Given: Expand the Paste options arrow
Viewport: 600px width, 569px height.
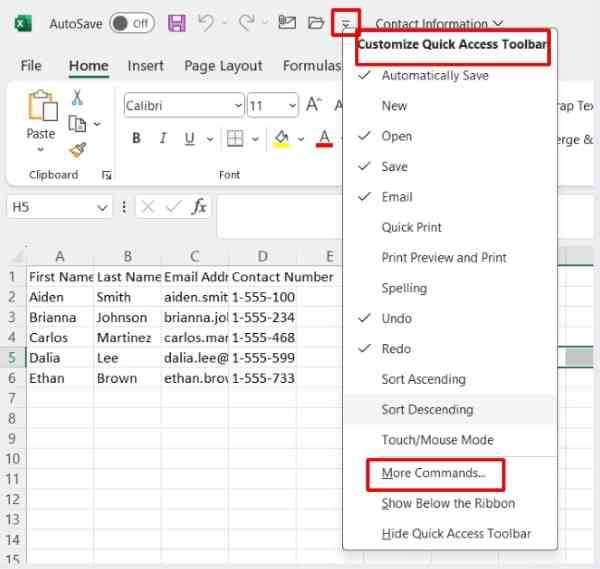Looking at the screenshot, I should click(x=41, y=150).
